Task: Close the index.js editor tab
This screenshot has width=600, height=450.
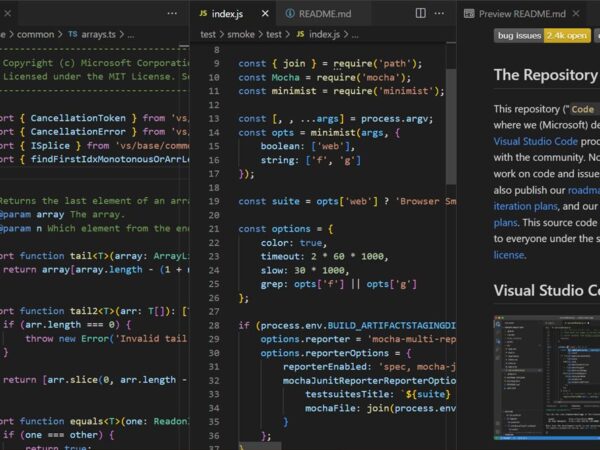Action: tap(265, 14)
